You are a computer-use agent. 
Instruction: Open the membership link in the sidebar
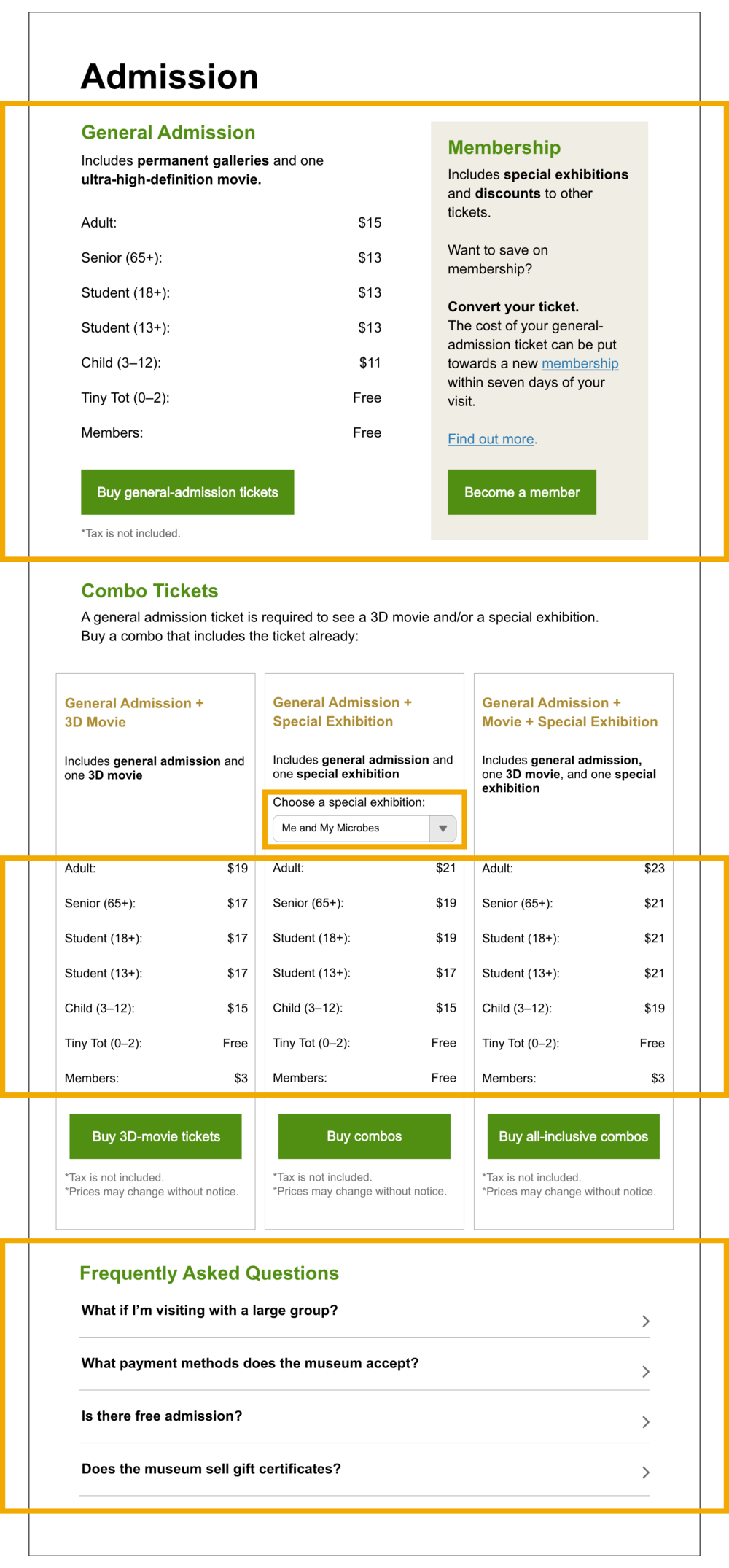[580, 363]
